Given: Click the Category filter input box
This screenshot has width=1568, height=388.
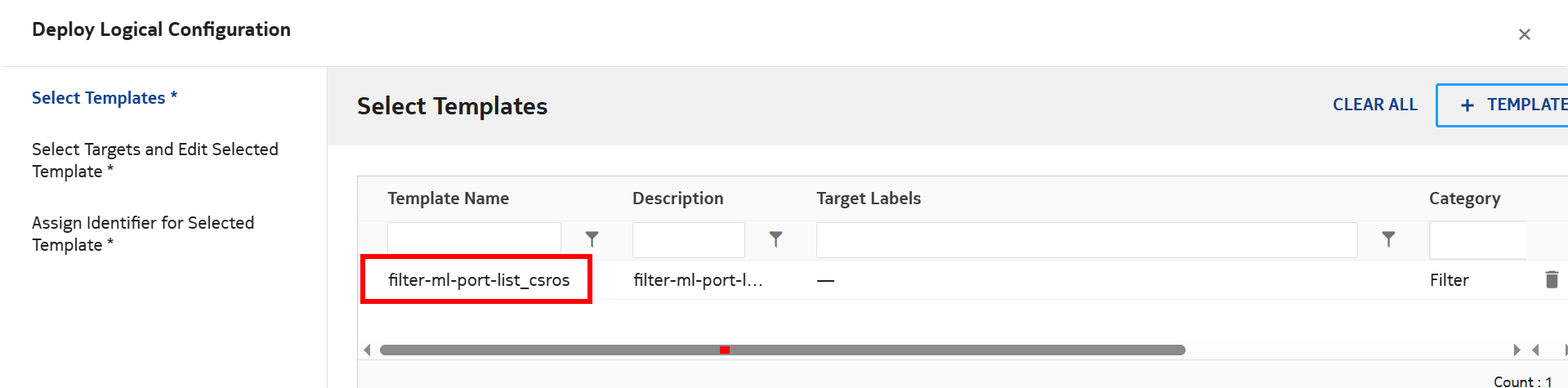Looking at the screenshot, I should 1477,240.
